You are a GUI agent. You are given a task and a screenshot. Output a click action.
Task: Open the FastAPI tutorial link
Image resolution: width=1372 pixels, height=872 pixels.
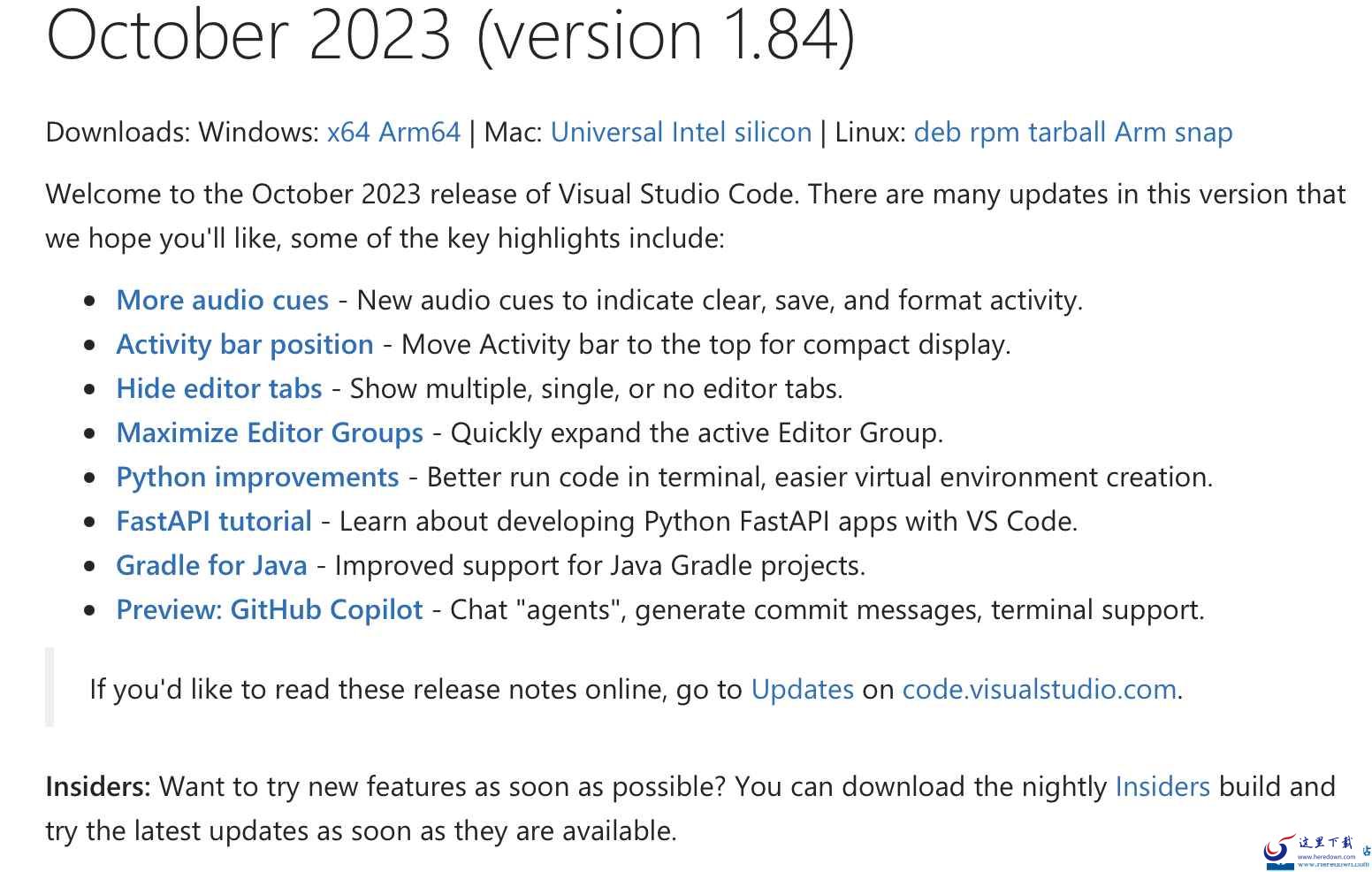point(213,522)
